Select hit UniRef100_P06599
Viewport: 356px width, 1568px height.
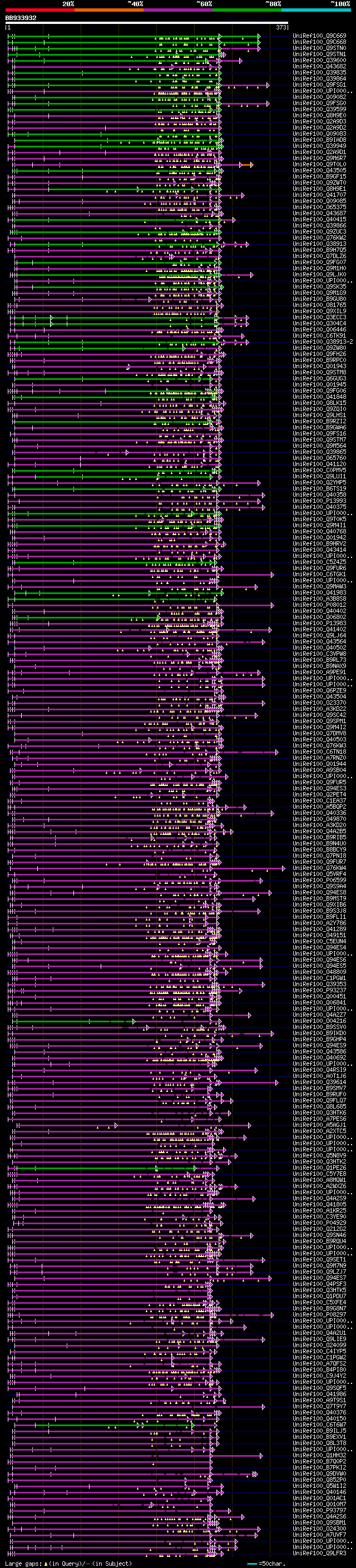pos(319,880)
